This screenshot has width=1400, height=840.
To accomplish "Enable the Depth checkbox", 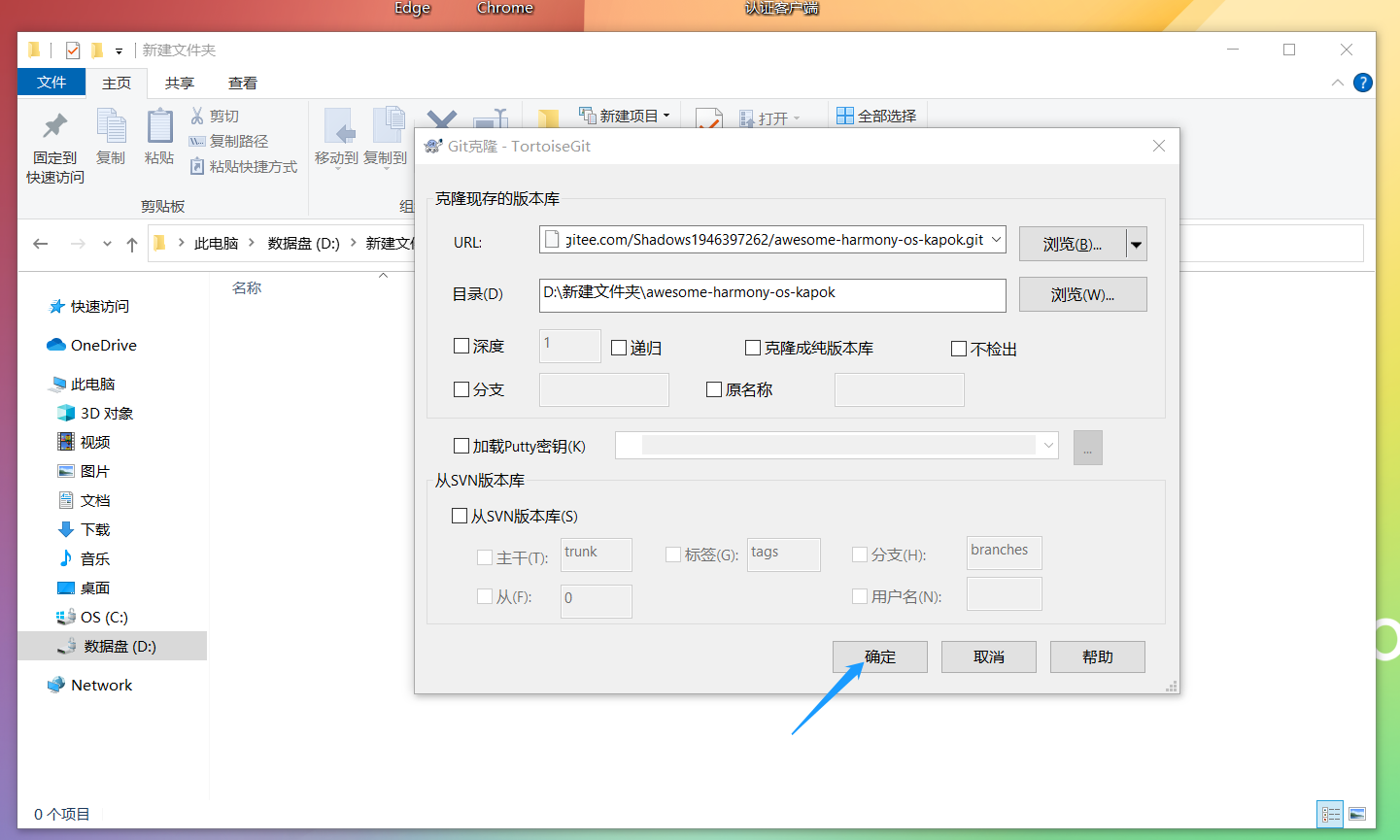I will 461,346.
